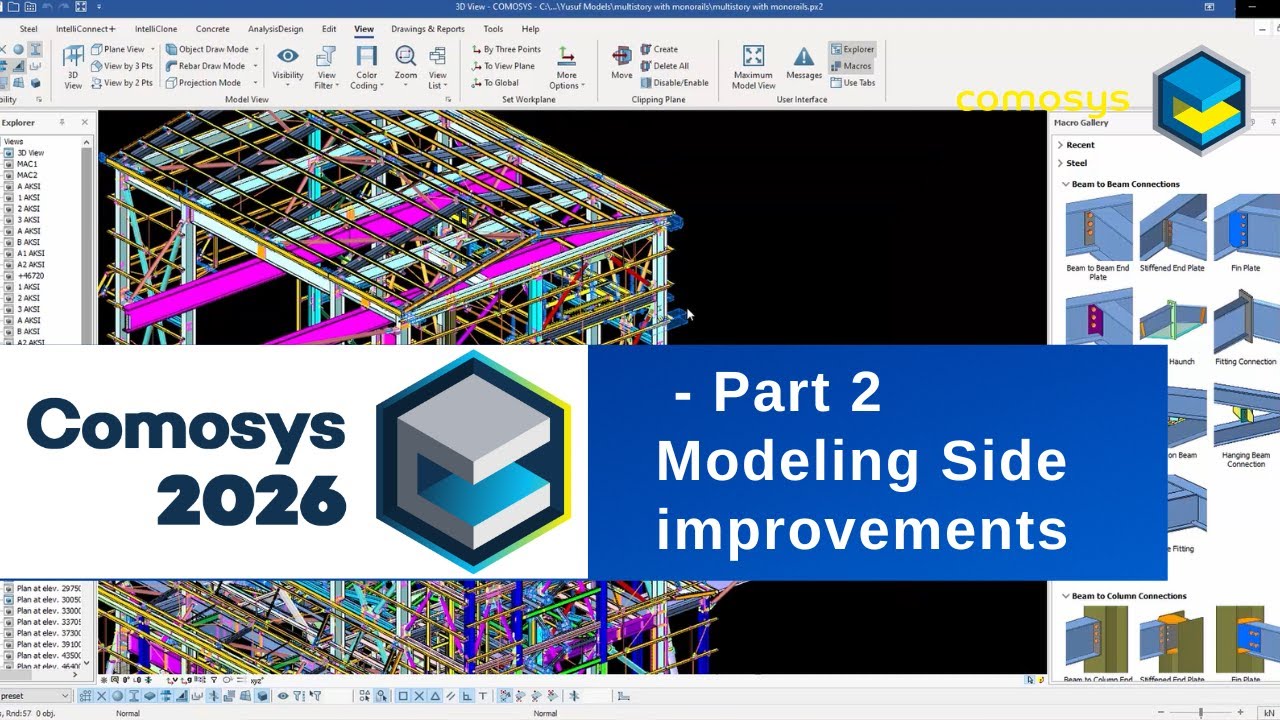The image size is (1280, 720).
Task: Click Delete All clipping planes
Action: 664,66
